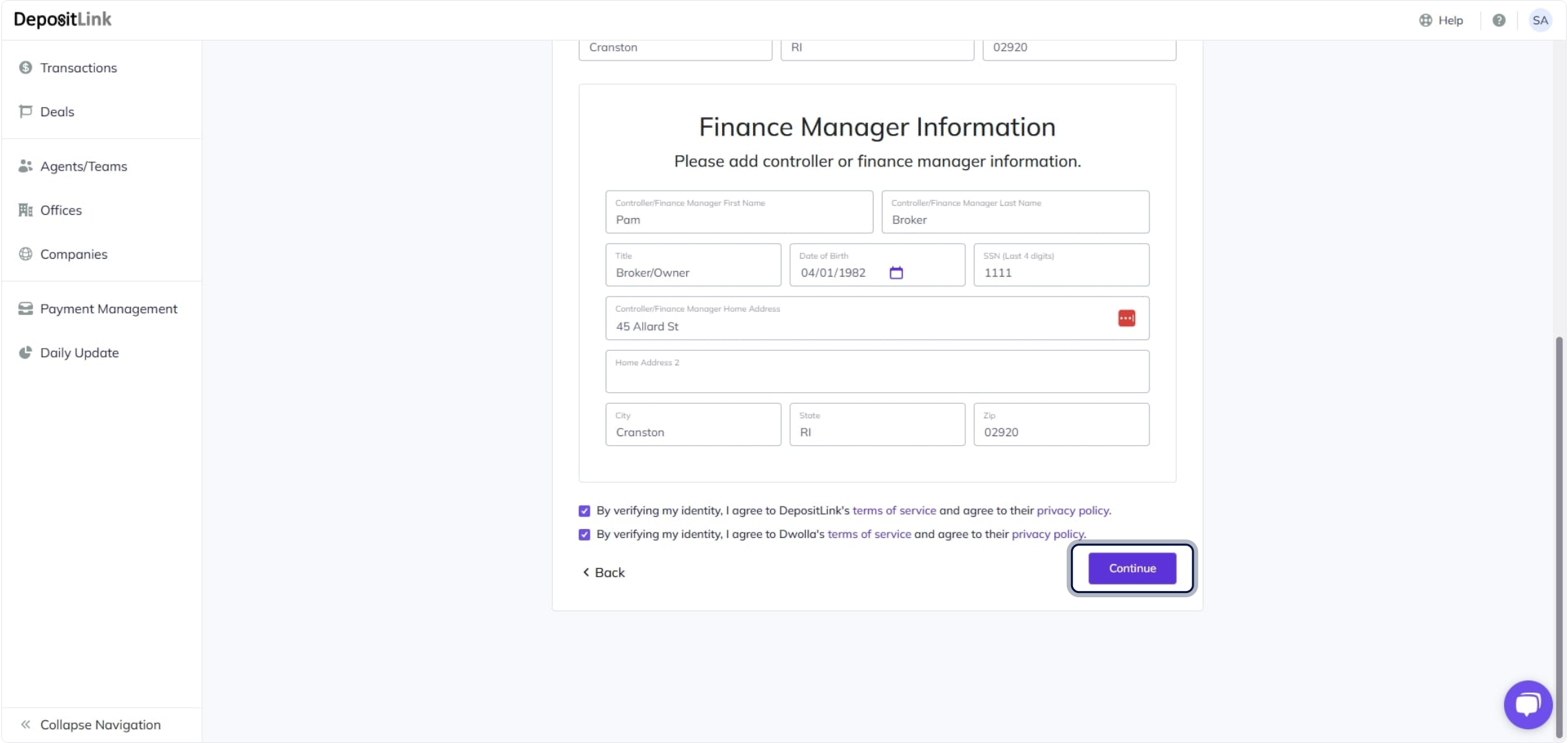Image resolution: width=1568 pixels, height=743 pixels.
Task: Uncheck the DepositLink terms agreement checkbox
Action: [584, 511]
